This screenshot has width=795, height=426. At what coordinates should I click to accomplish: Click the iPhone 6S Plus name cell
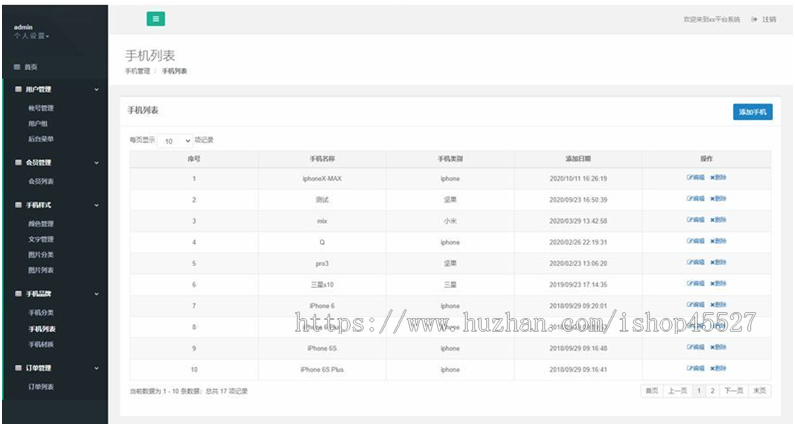pos(322,370)
